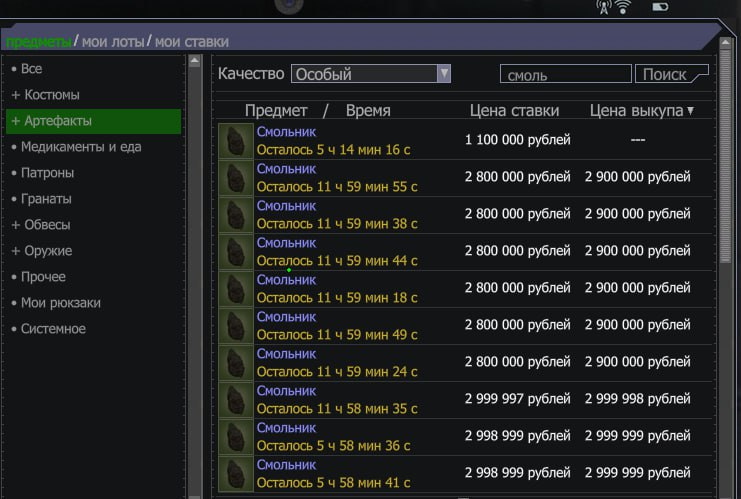The image size is (741, 499).
Task: Click bid price 1 100 000 рублей
Action: click(x=517, y=140)
